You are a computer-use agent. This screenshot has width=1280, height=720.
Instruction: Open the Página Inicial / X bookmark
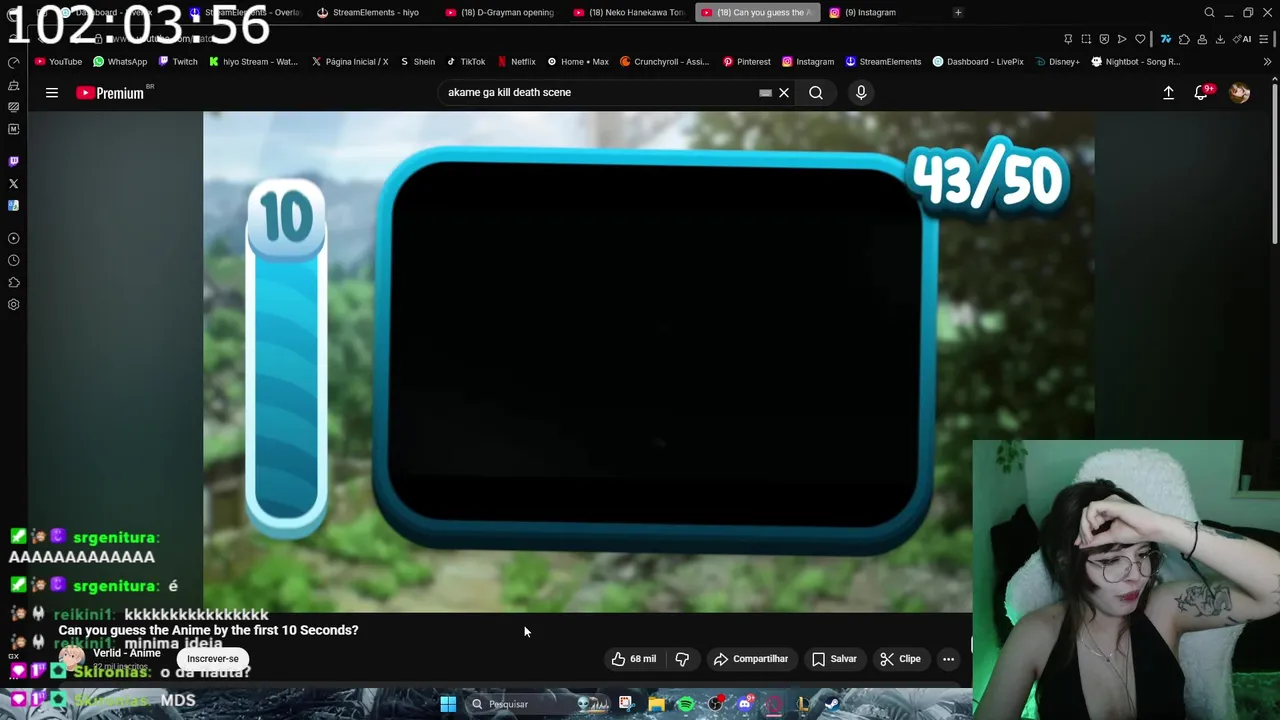pos(349,62)
